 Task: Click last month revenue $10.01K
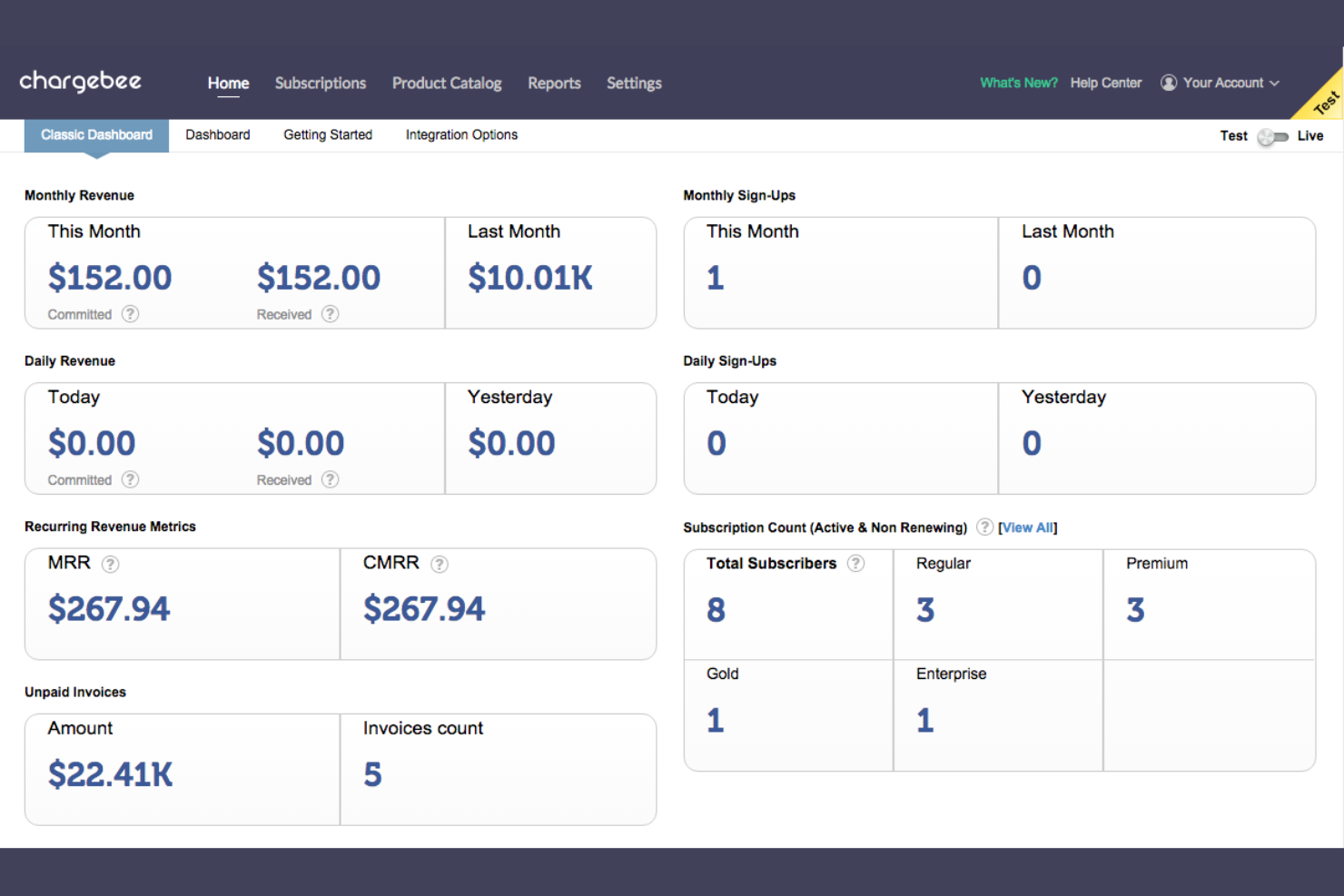(x=530, y=278)
